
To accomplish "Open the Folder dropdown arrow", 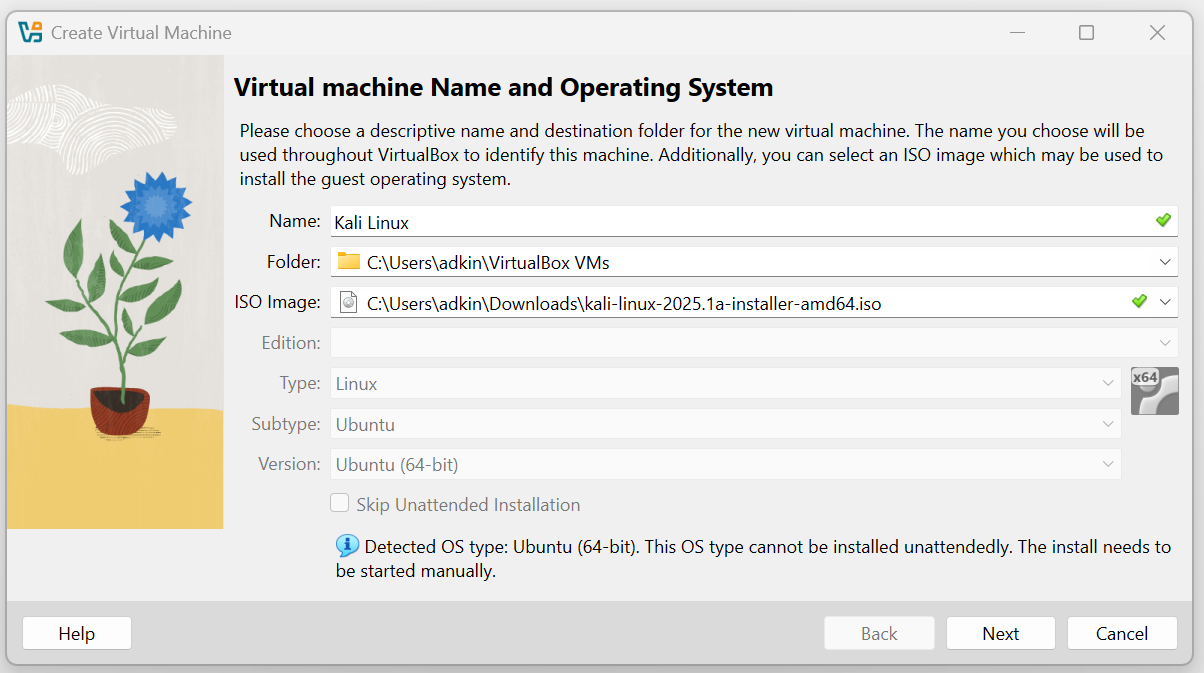I will [1165, 262].
